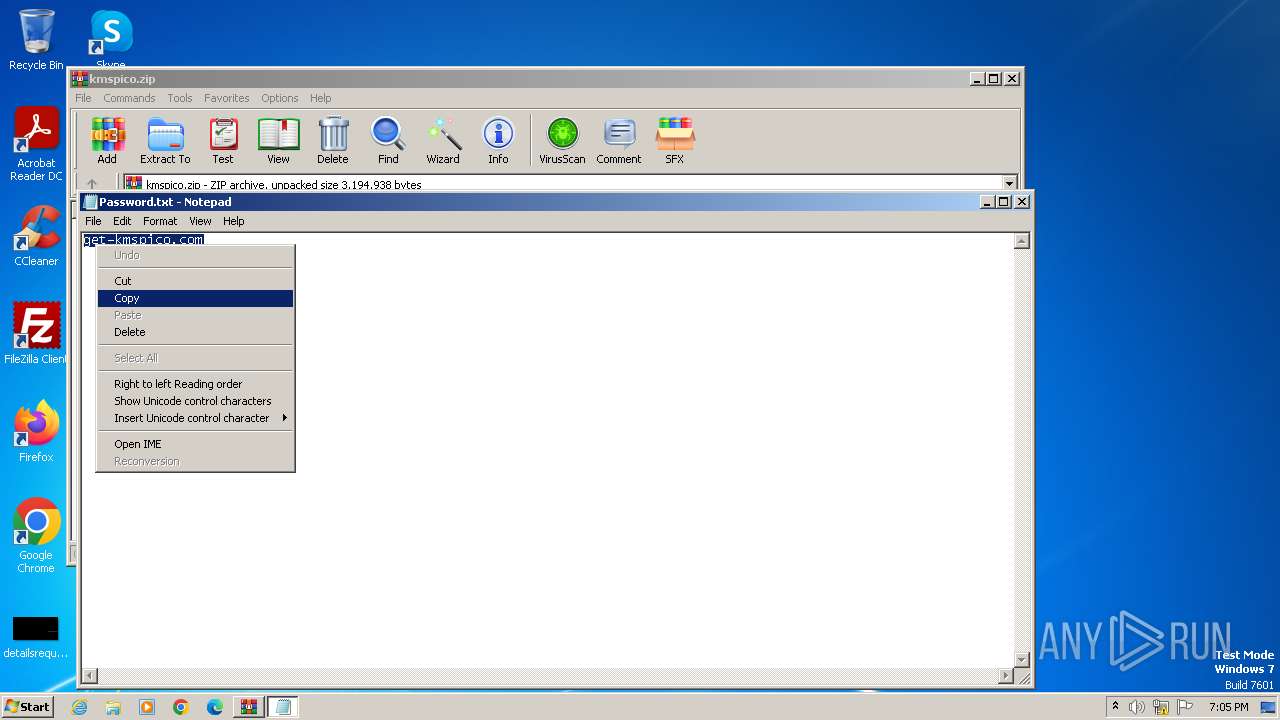Click the Find magnifier icon
This screenshot has height=720, width=1280.
[x=388, y=140]
